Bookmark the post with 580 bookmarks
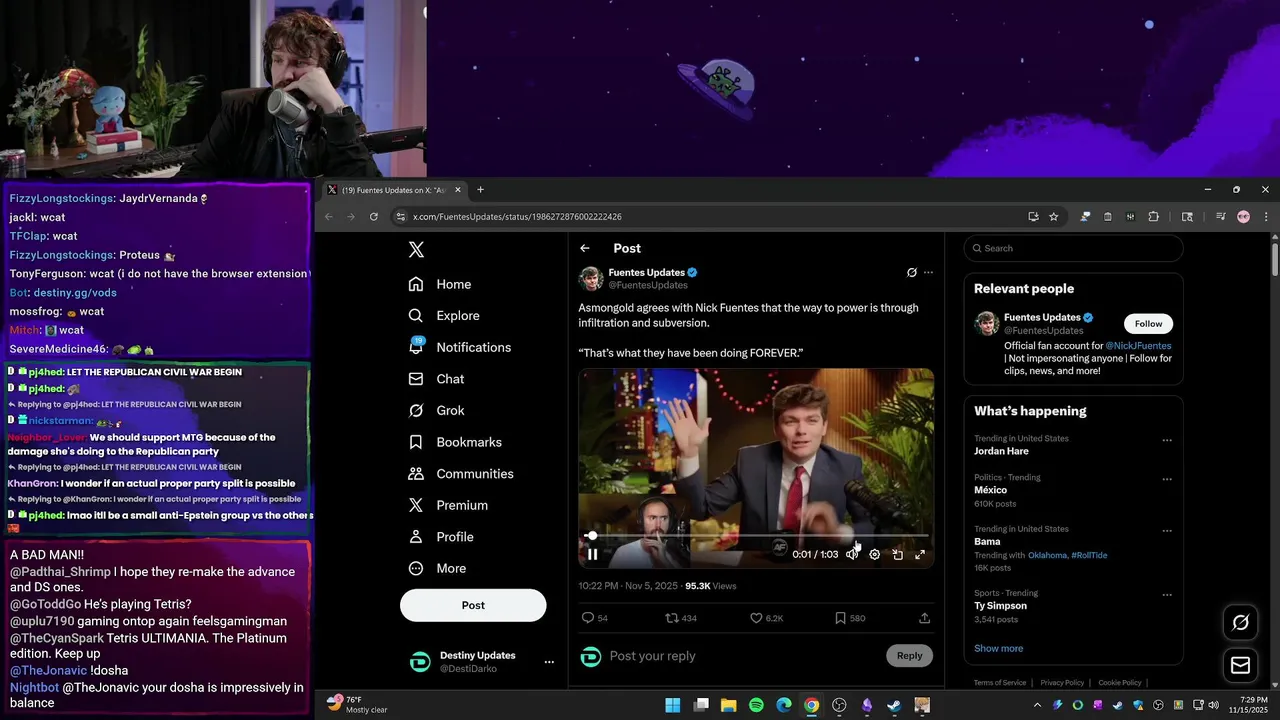Screen dimensions: 1280x720 click(841, 618)
